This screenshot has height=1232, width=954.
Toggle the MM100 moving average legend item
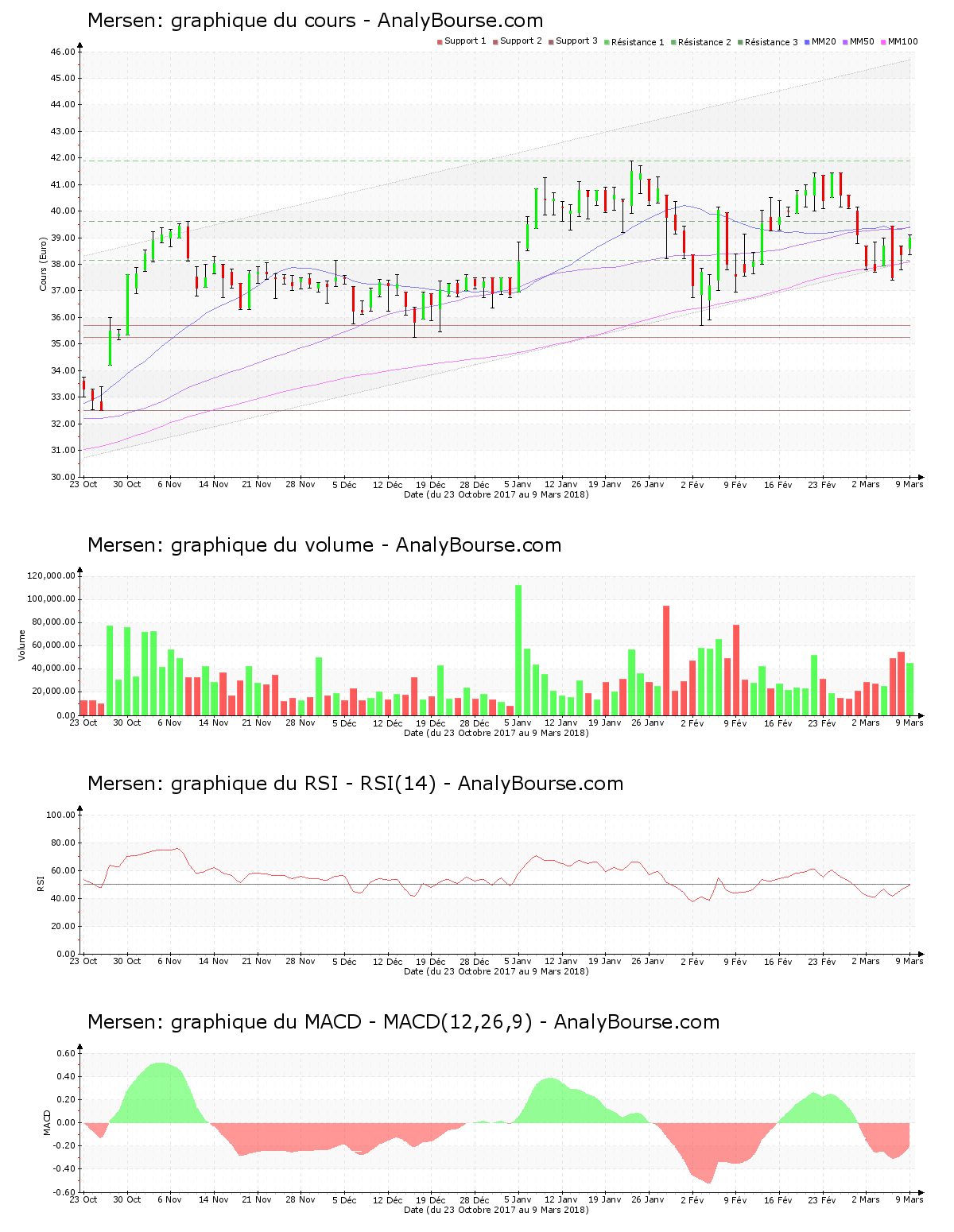click(902, 41)
